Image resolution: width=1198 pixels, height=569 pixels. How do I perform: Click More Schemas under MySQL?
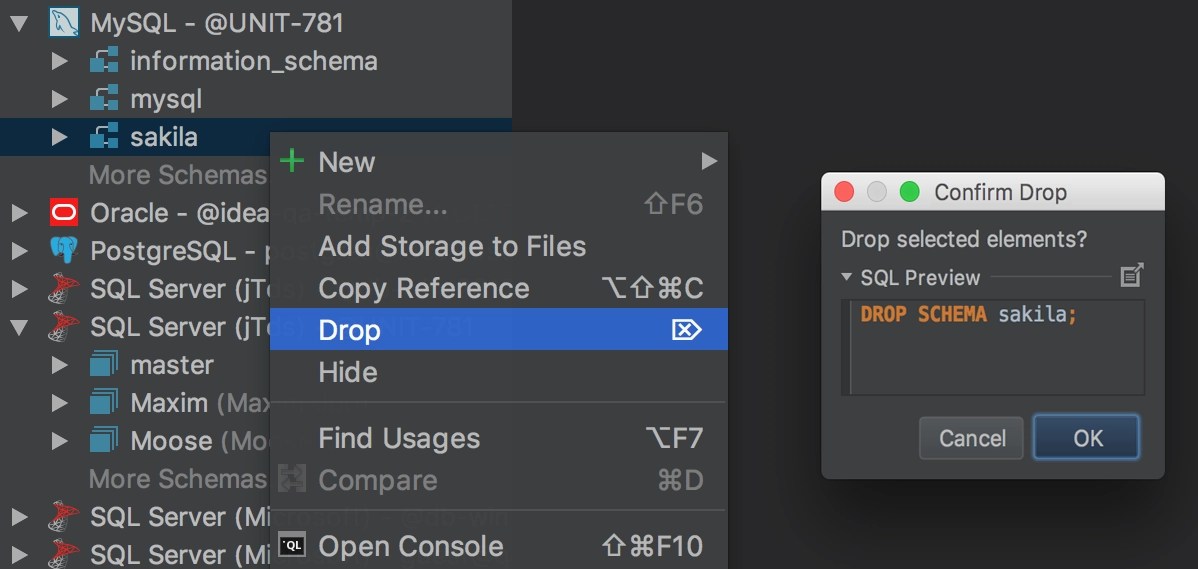pos(177,175)
